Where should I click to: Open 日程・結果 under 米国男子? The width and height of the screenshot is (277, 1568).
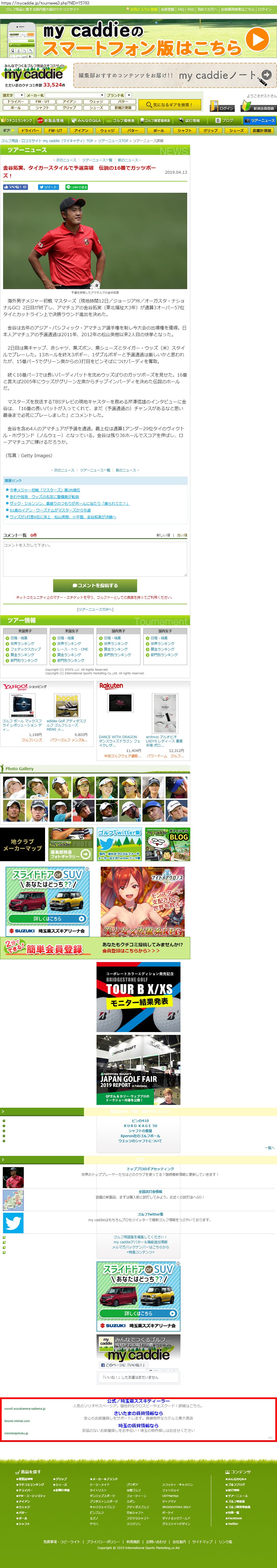tap(19, 638)
